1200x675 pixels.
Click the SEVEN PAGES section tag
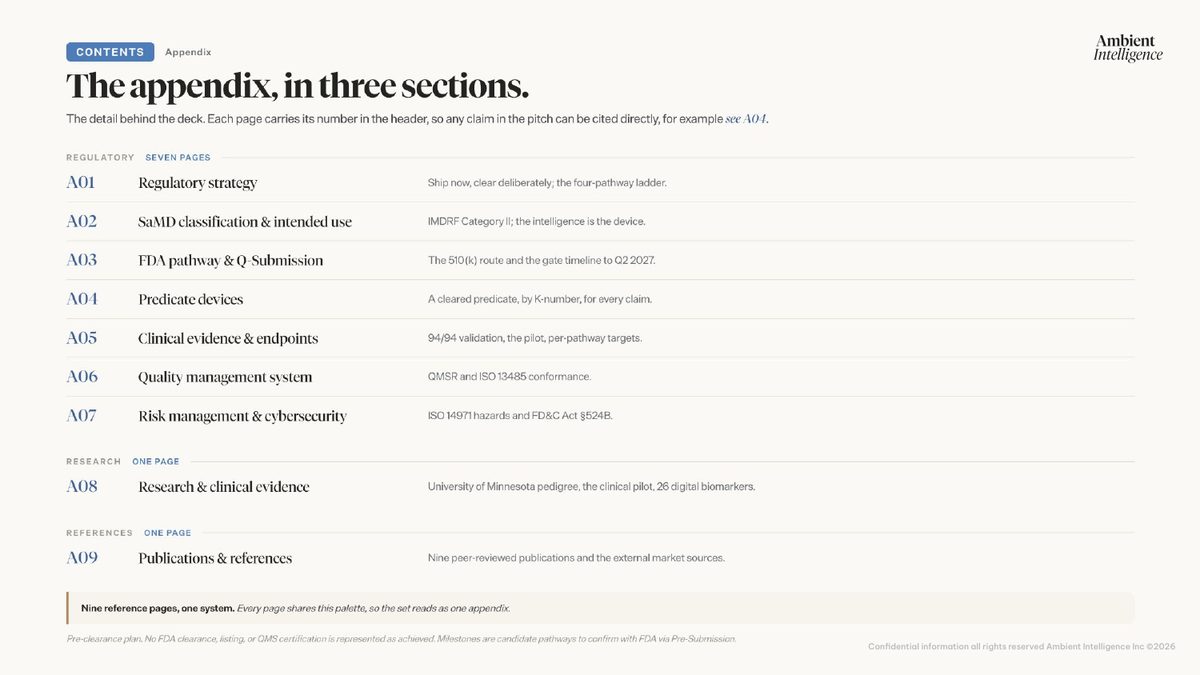click(178, 157)
